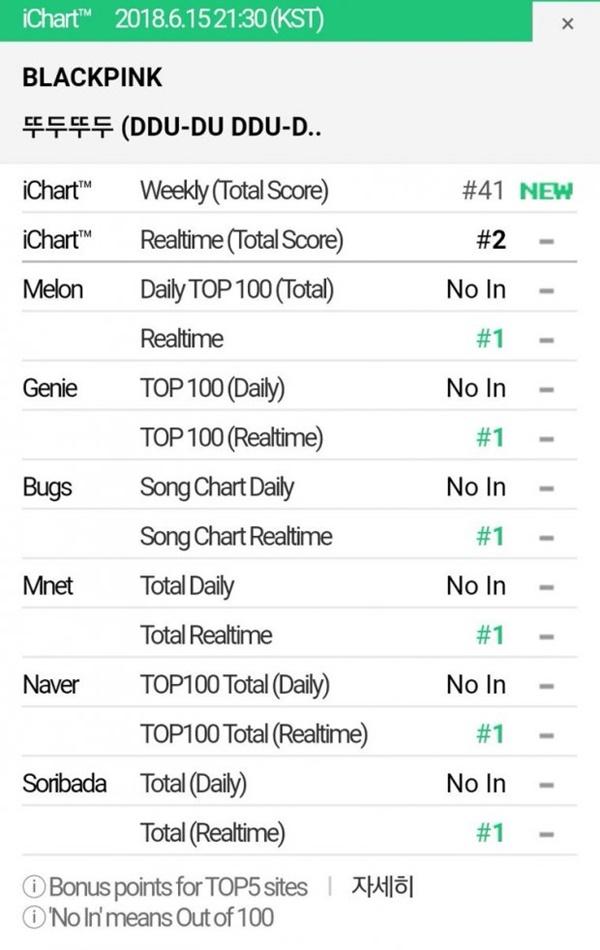
Task: Click the Melon Realtime #1 rank
Action: tap(490, 339)
